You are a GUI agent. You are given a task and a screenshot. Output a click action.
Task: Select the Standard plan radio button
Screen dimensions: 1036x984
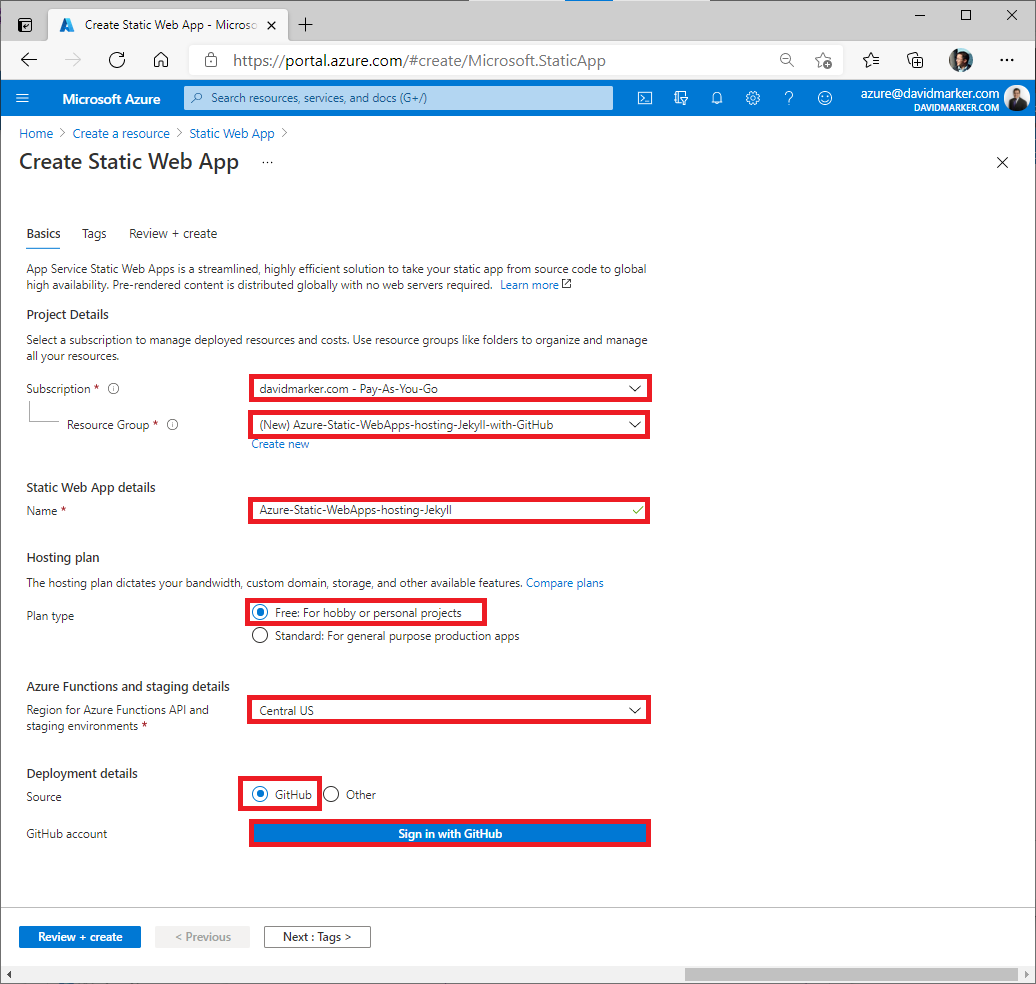click(x=260, y=636)
